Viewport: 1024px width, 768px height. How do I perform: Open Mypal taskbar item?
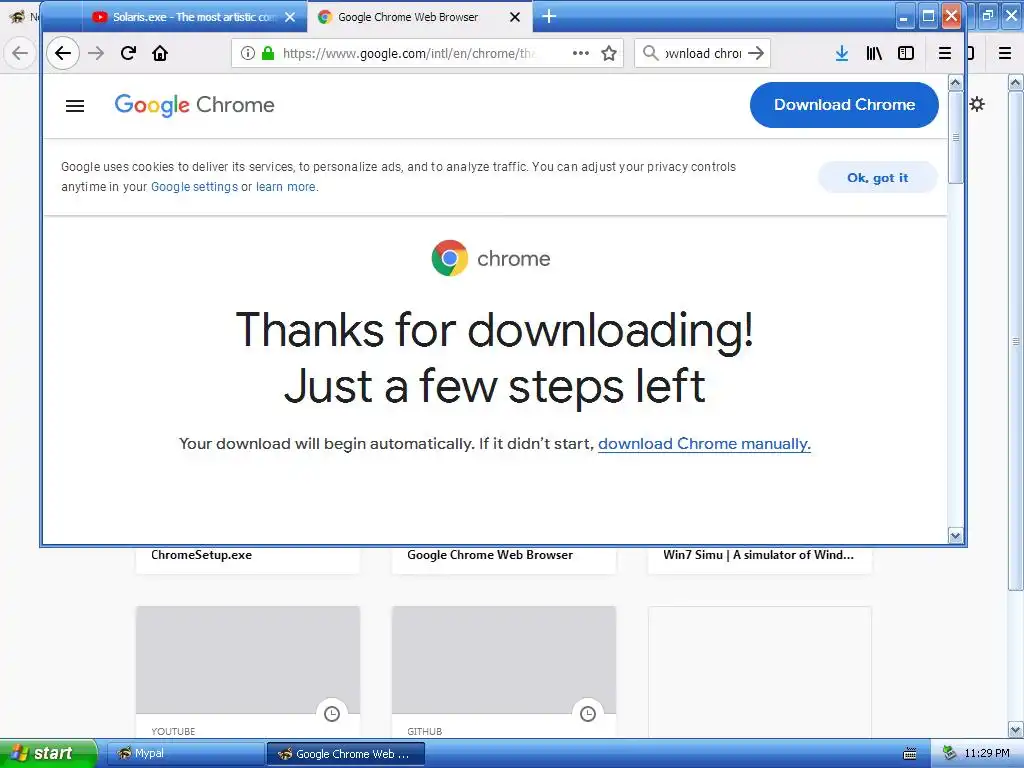(x=184, y=754)
